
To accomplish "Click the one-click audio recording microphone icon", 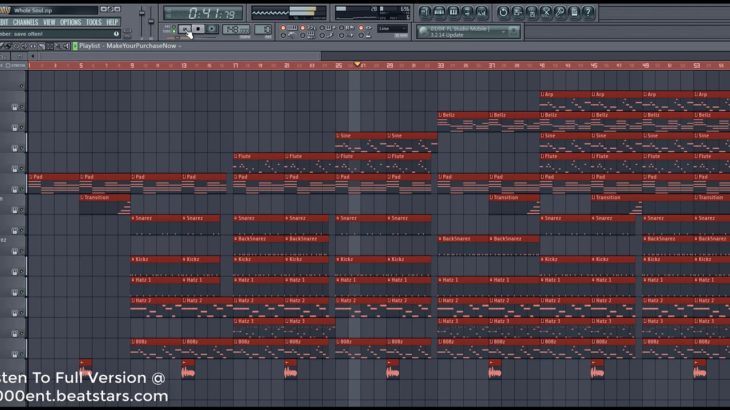I will click(560, 12).
